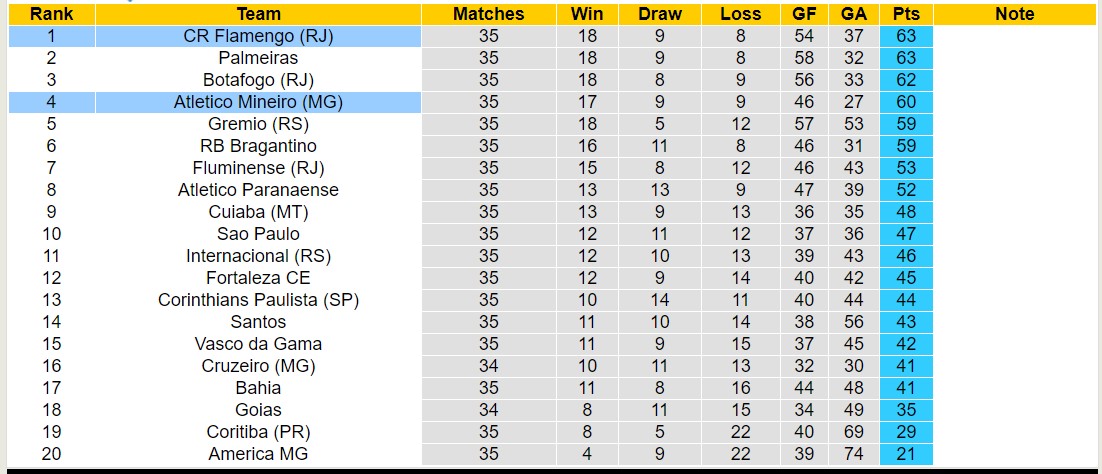Click the GF column header

pyautogui.click(x=804, y=14)
